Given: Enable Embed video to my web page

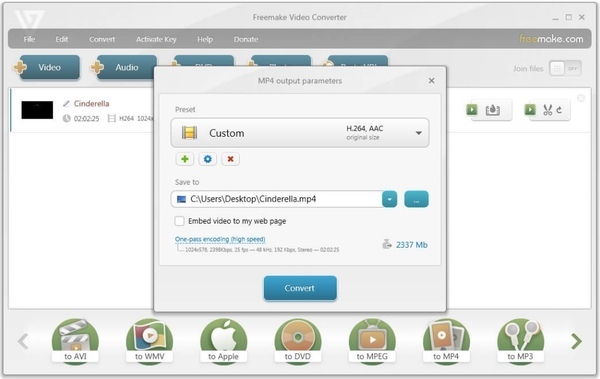Looking at the screenshot, I should point(179,221).
